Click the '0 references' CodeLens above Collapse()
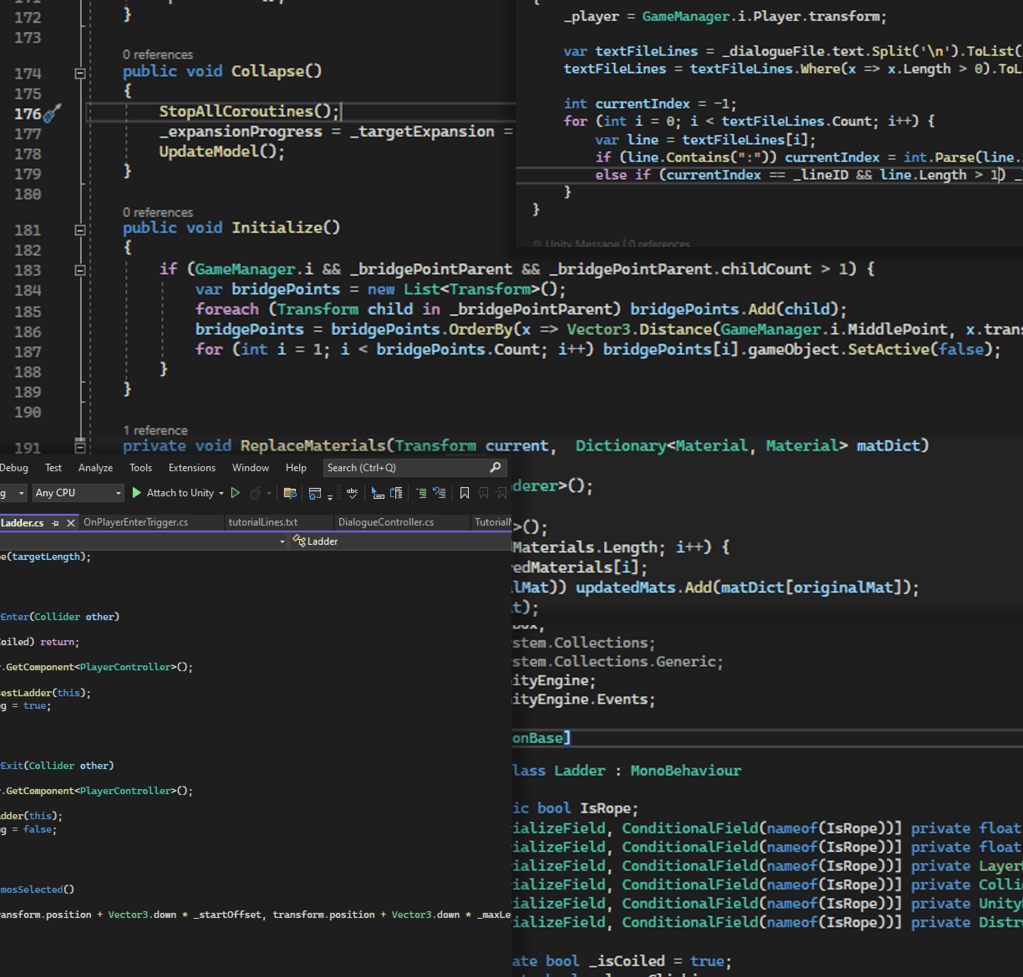The width and height of the screenshot is (1023, 977). click(158, 54)
